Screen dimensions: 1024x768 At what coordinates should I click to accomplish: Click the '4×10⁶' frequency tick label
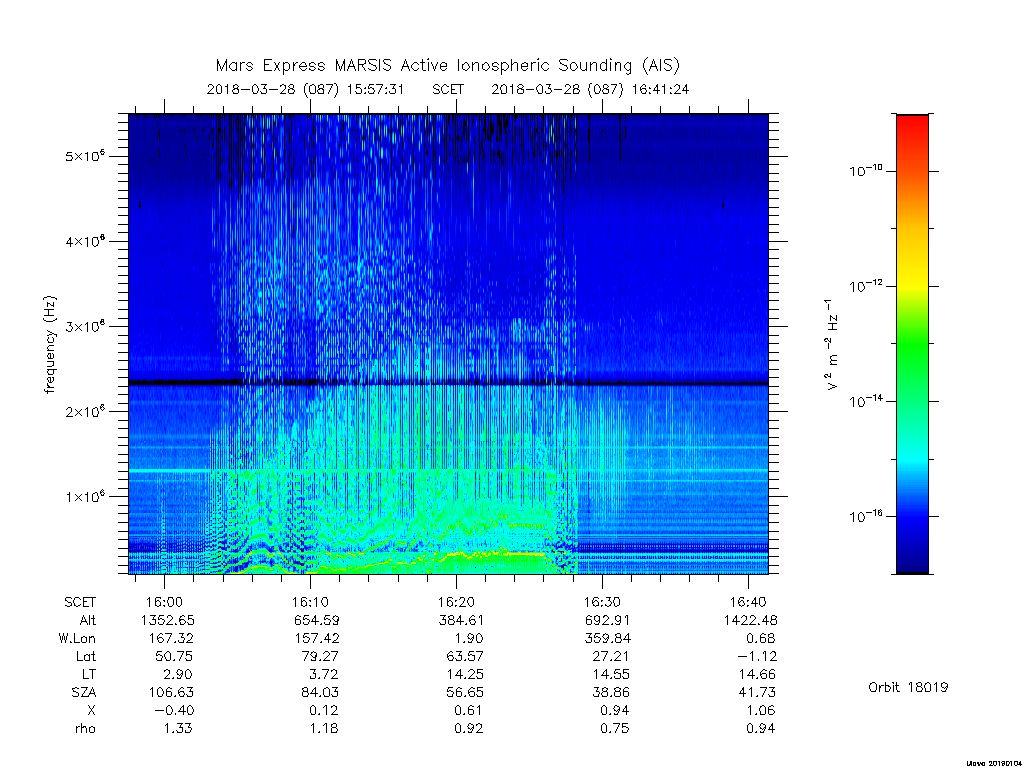(85, 241)
